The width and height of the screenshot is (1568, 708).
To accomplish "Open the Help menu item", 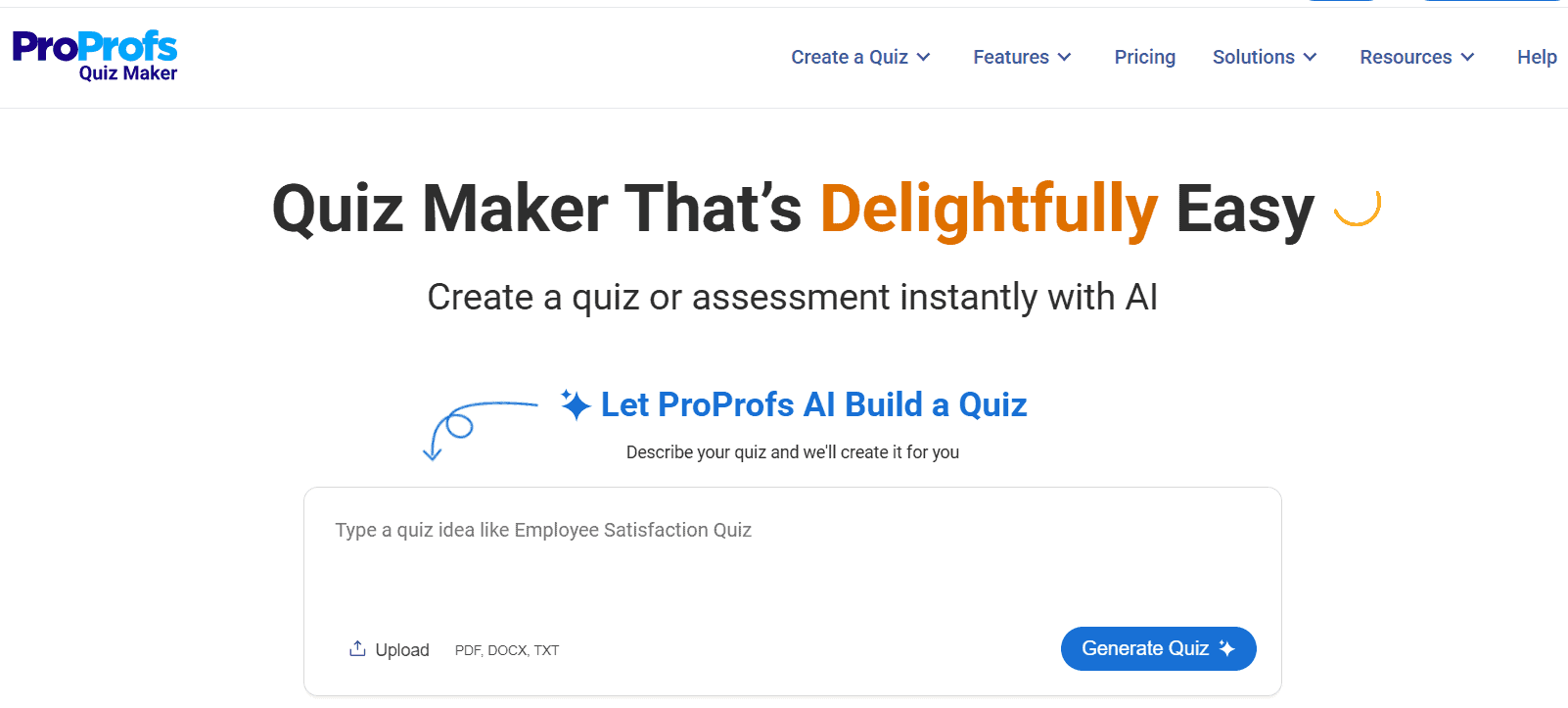I will pos(1537,57).
